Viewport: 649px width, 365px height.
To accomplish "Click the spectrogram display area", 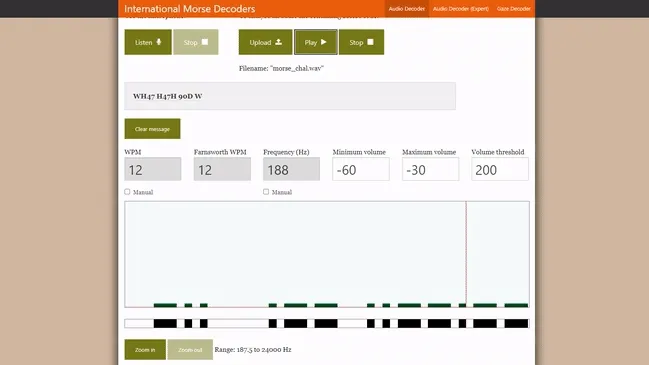I will [x=327, y=254].
